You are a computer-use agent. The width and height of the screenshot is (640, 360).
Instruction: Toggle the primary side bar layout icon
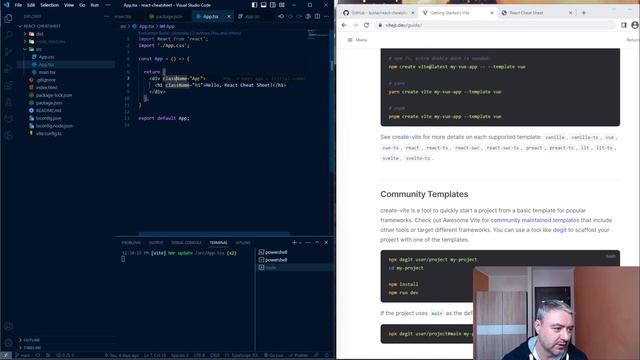pos(254,5)
